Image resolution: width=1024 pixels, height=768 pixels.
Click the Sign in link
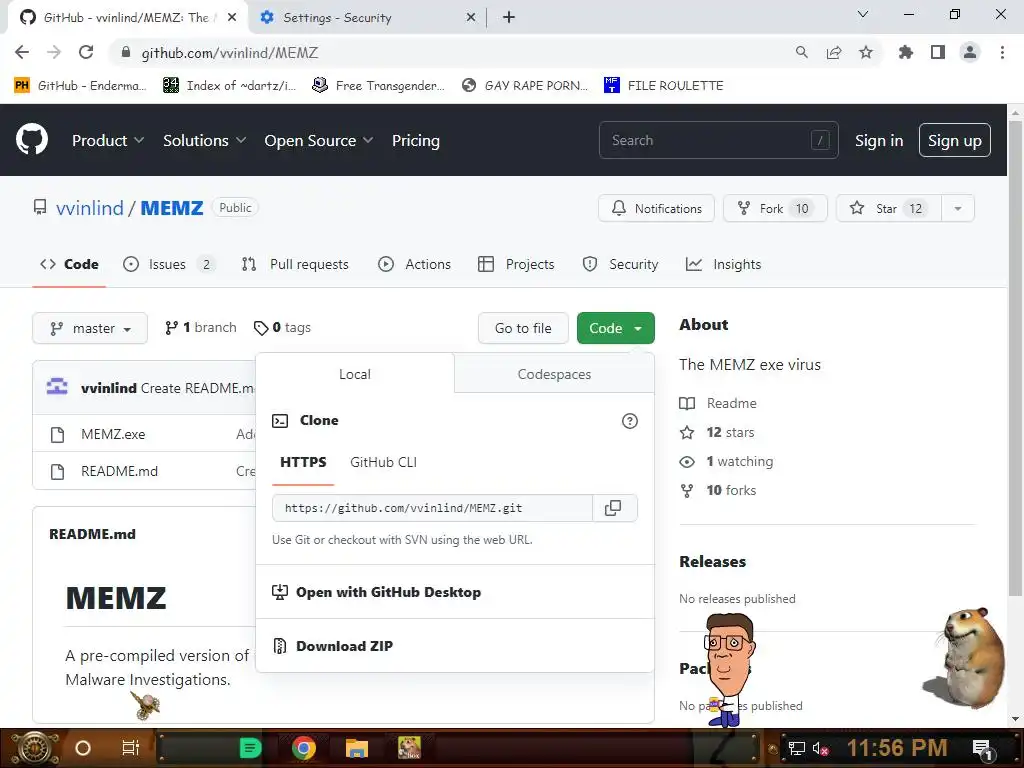coord(879,140)
